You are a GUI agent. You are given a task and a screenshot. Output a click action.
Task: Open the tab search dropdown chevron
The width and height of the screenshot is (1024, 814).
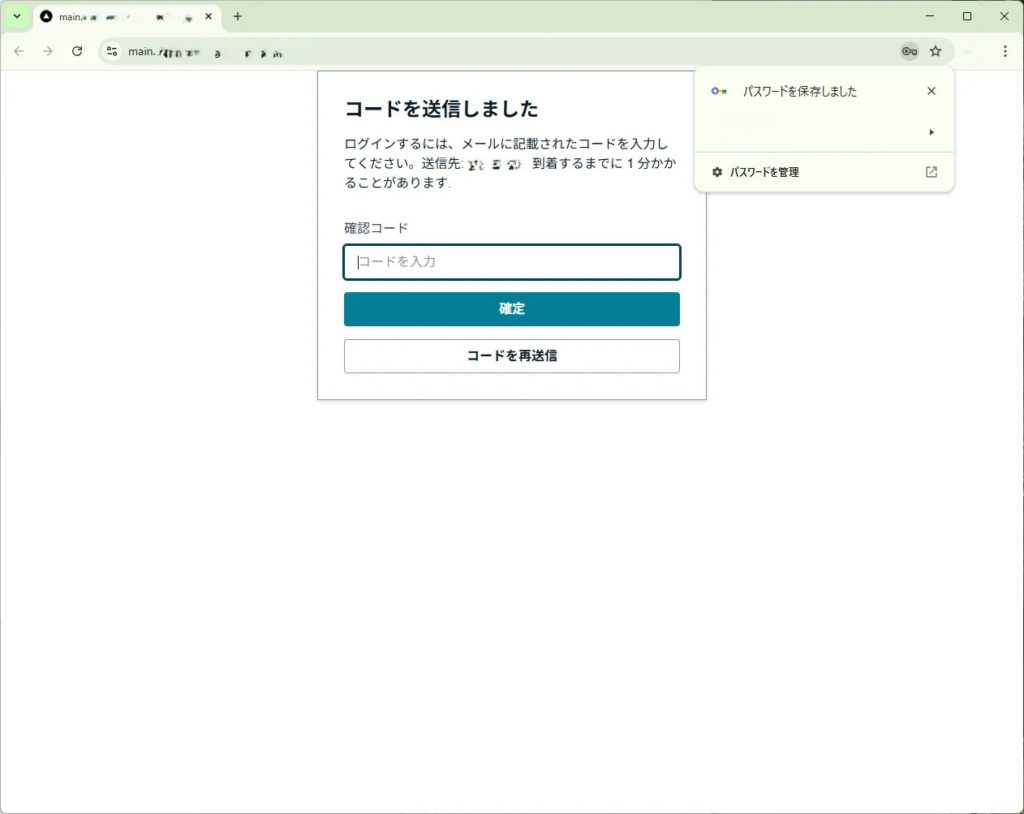16,16
